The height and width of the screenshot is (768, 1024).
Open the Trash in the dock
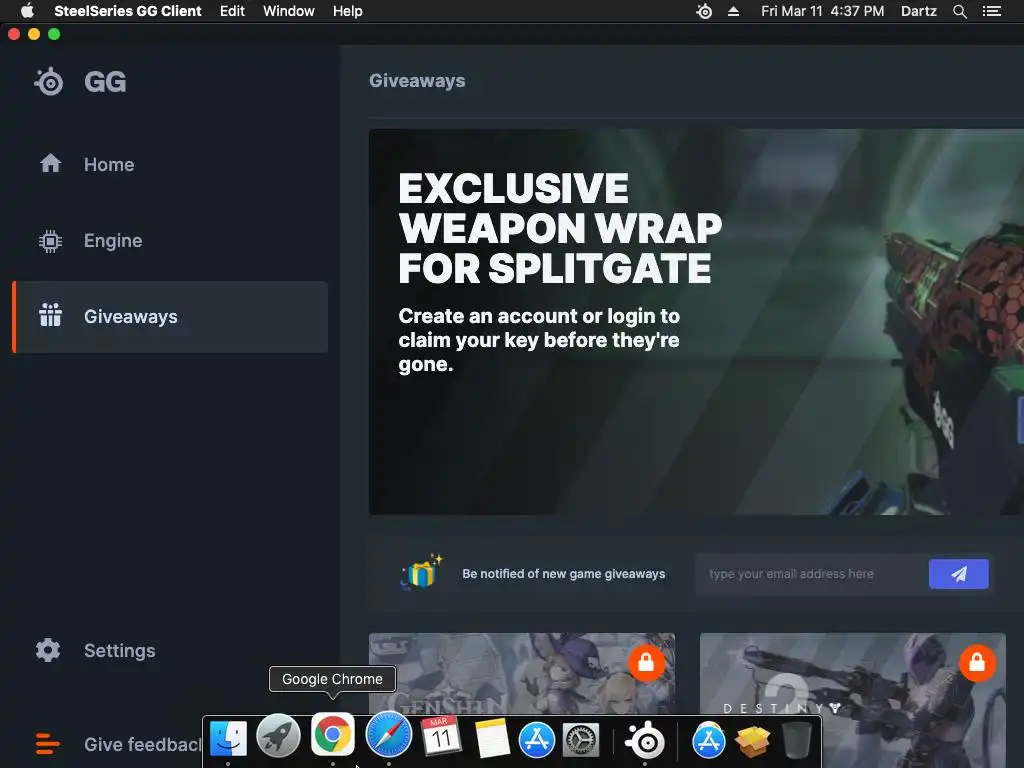click(796, 740)
